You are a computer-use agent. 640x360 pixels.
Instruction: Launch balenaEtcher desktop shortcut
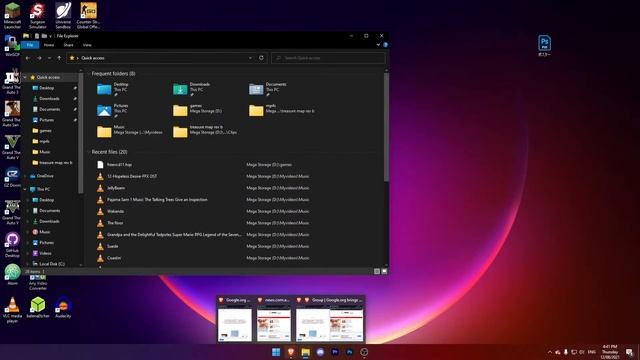pos(38,307)
